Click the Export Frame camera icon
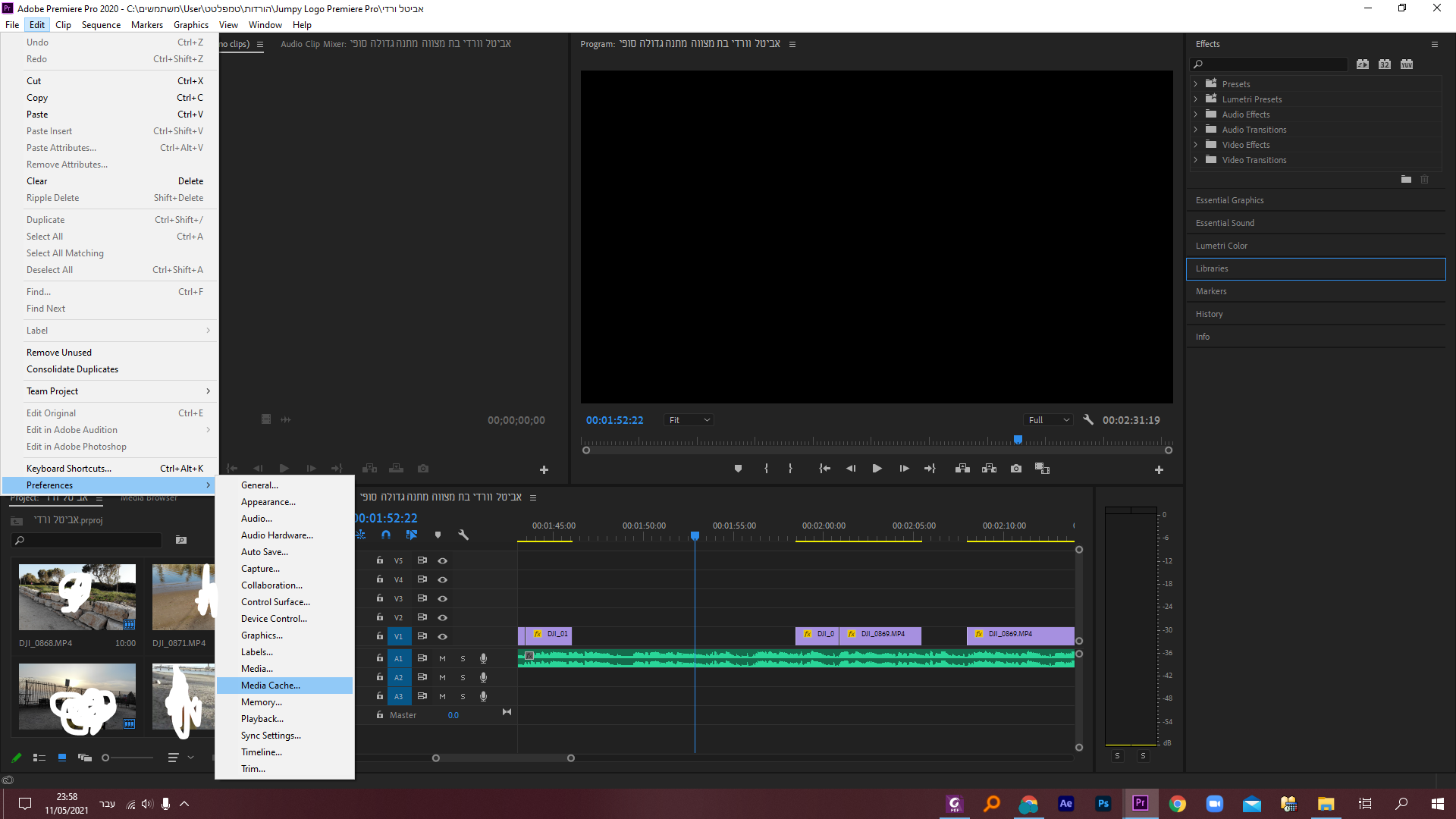This screenshot has height=819, width=1456. point(1015,469)
